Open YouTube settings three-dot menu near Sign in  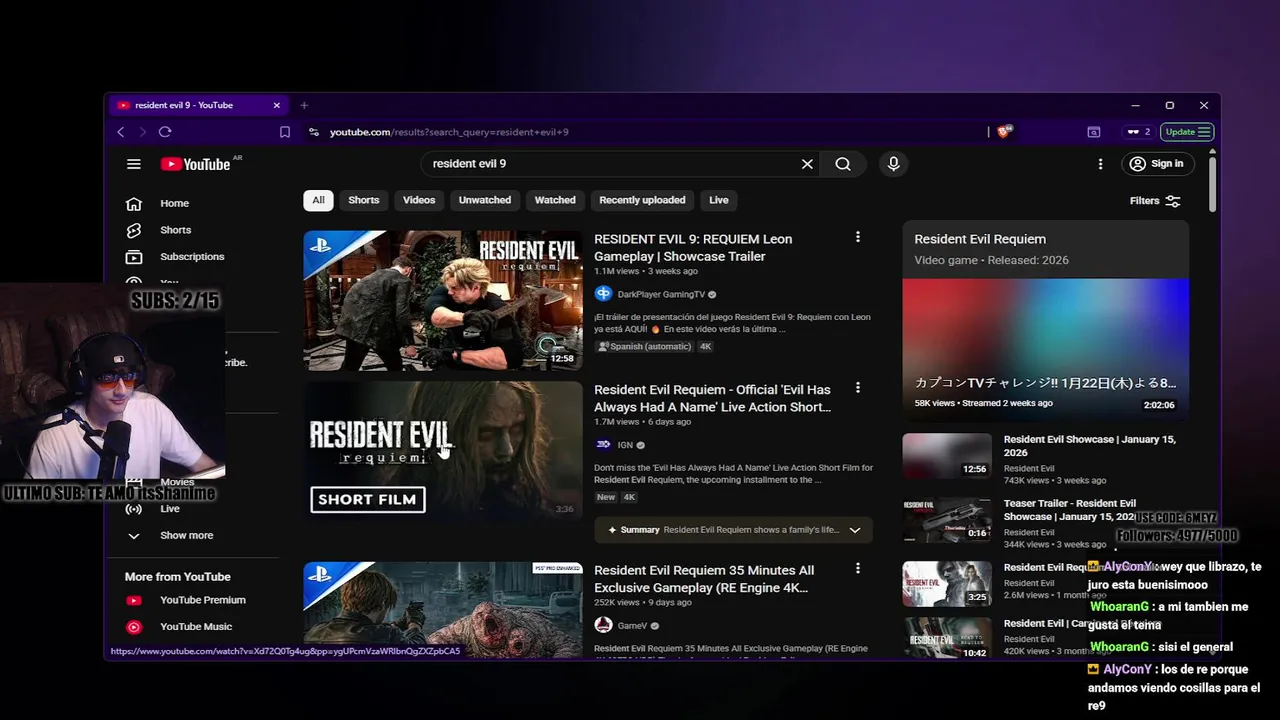1100,164
